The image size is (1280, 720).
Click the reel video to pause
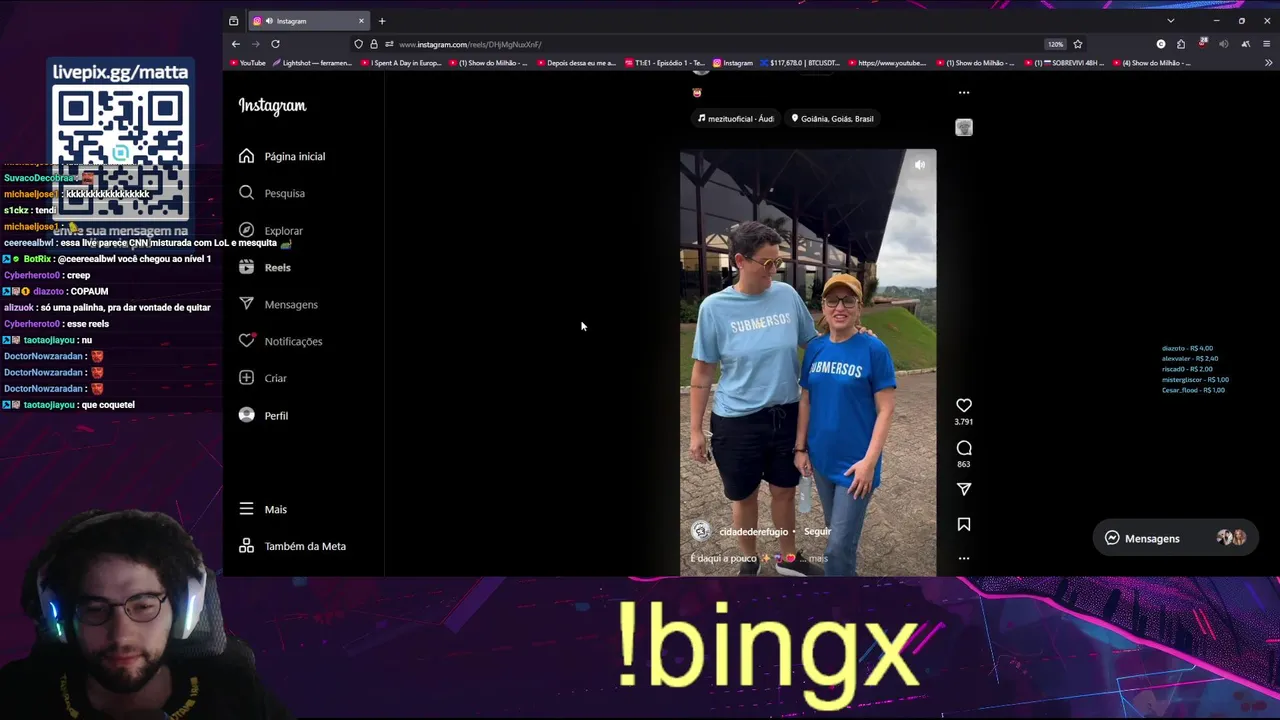[x=808, y=362]
